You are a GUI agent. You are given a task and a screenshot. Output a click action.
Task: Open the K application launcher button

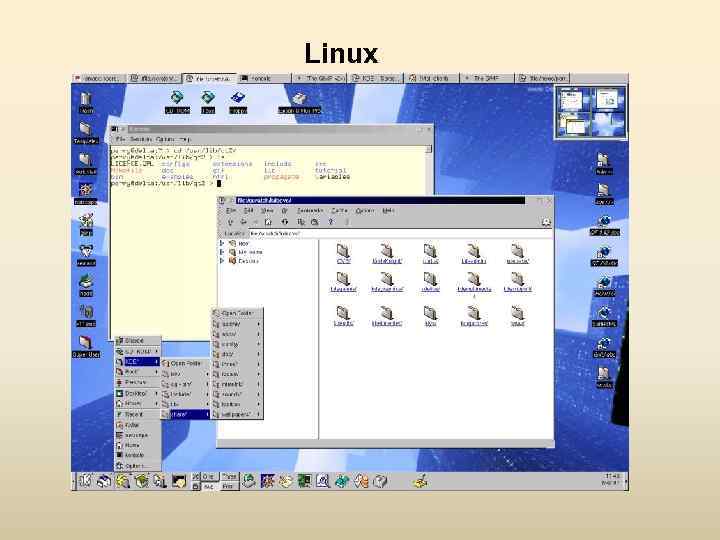click(x=85, y=481)
